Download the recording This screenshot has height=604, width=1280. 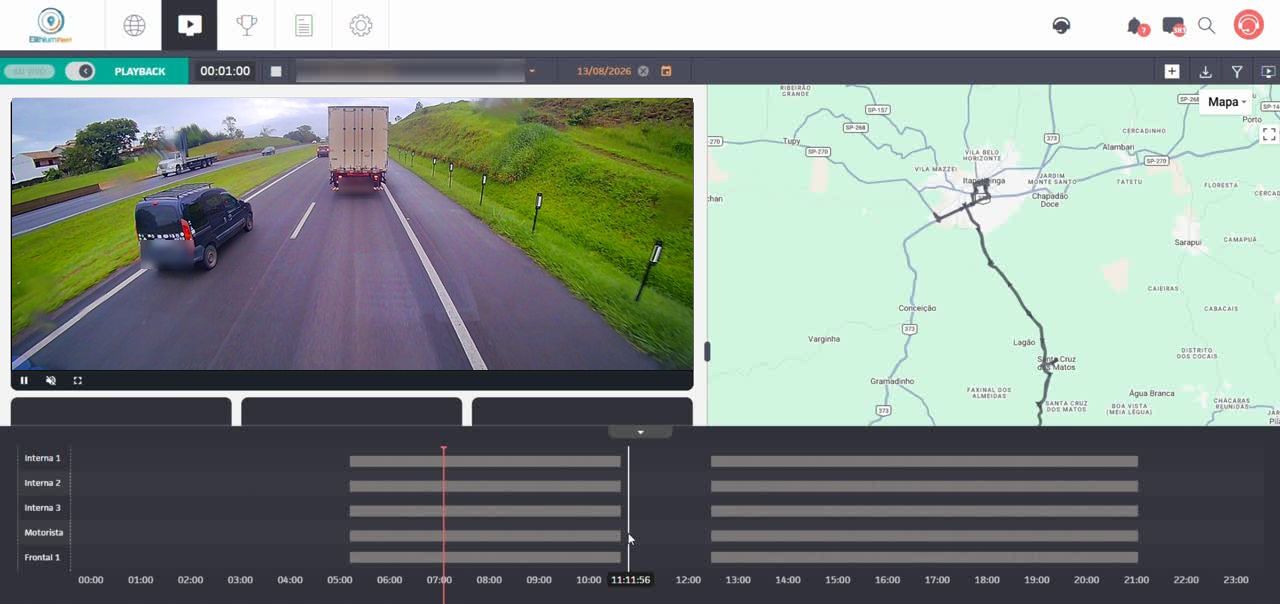click(x=1205, y=72)
